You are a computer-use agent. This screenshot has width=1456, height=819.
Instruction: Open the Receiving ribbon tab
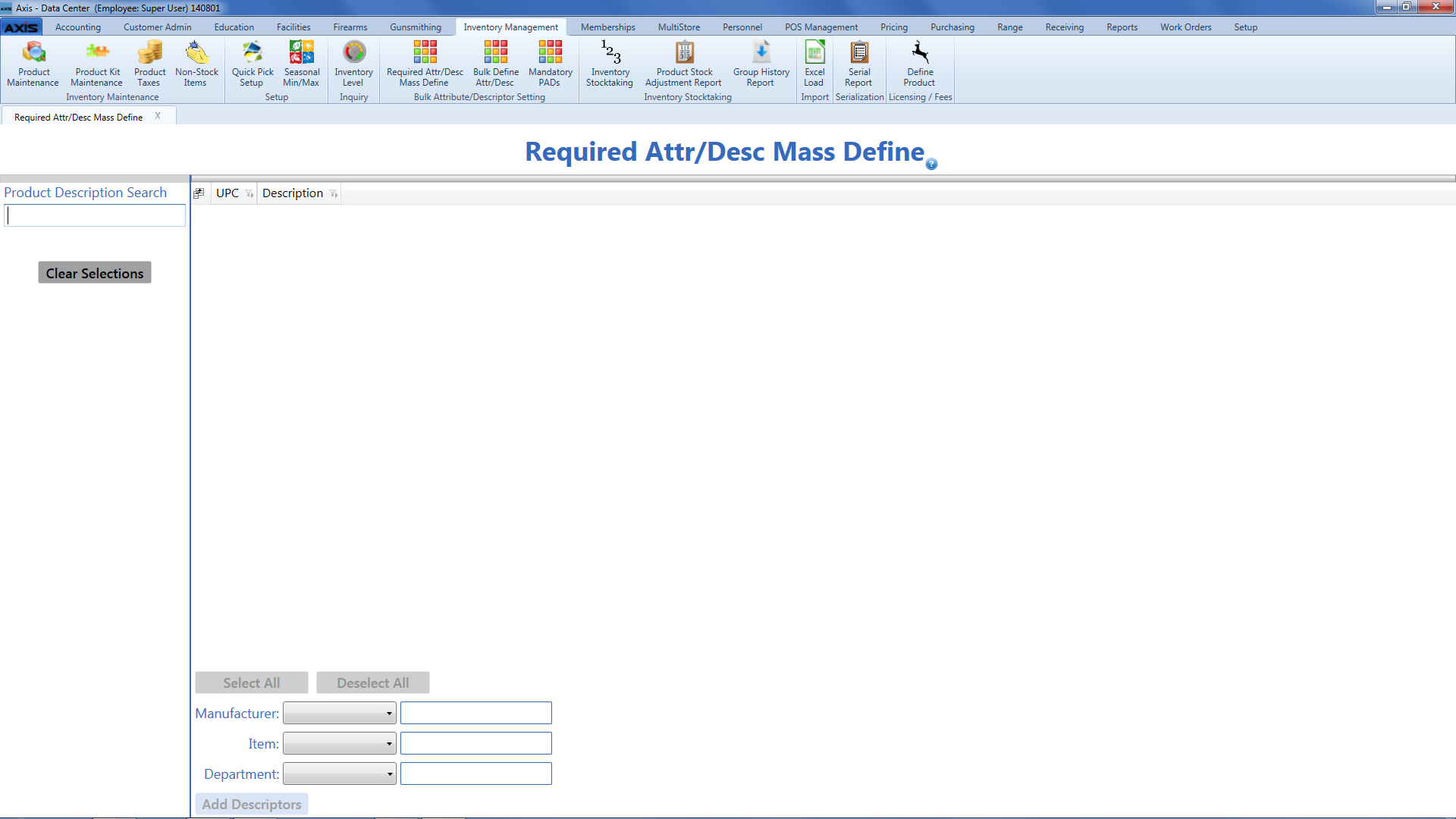tap(1065, 27)
